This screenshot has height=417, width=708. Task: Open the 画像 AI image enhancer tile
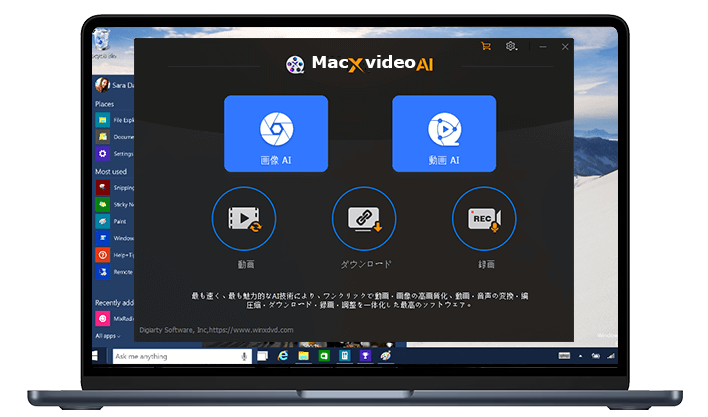pos(276,134)
